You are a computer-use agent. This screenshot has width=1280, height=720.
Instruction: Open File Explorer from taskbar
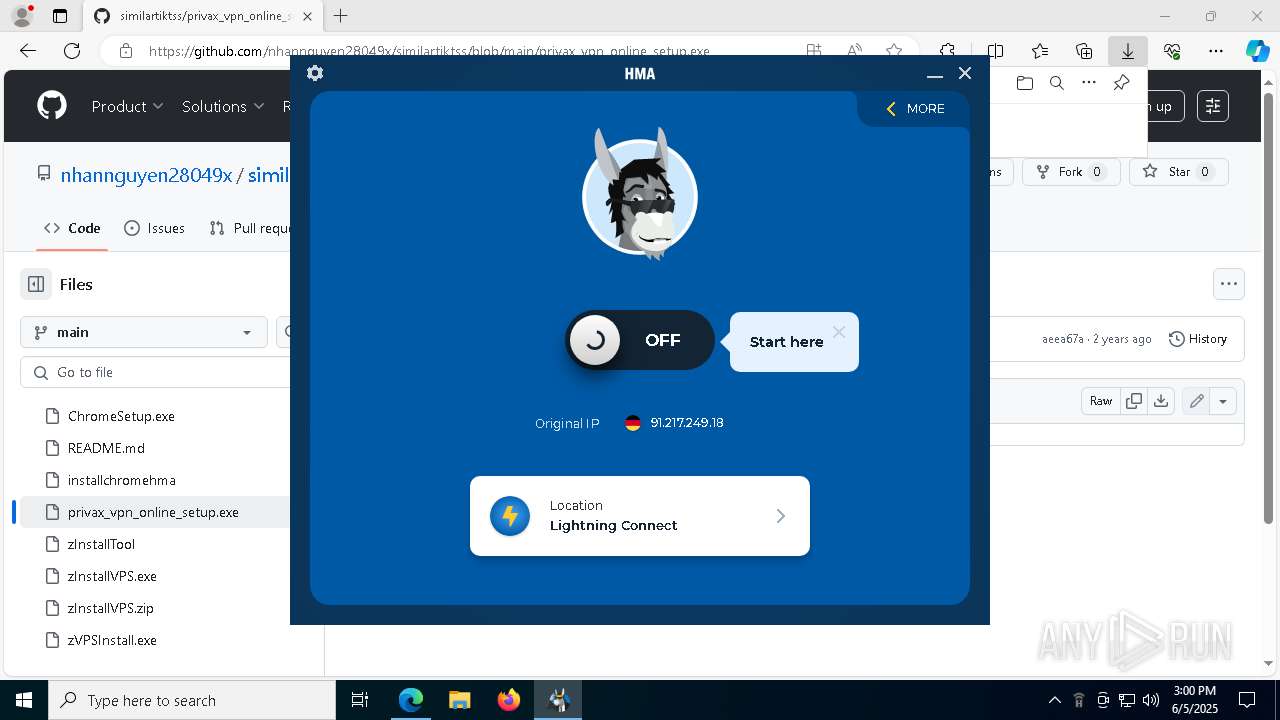click(459, 700)
